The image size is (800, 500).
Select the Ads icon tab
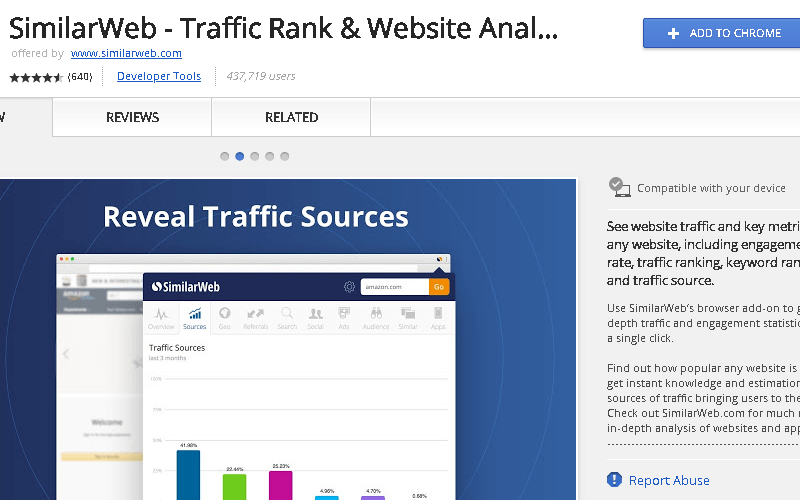click(344, 318)
